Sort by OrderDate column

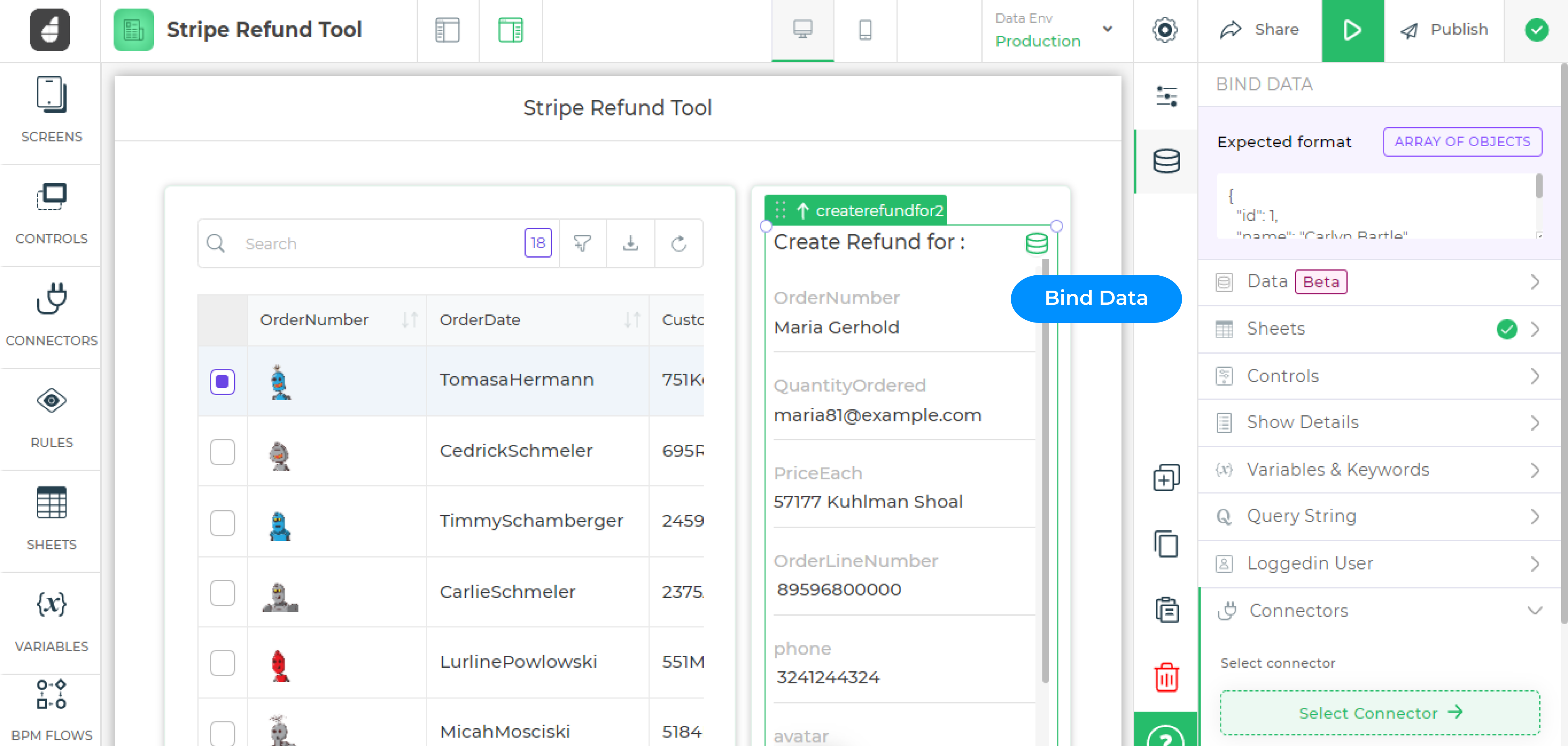click(632, 319)
